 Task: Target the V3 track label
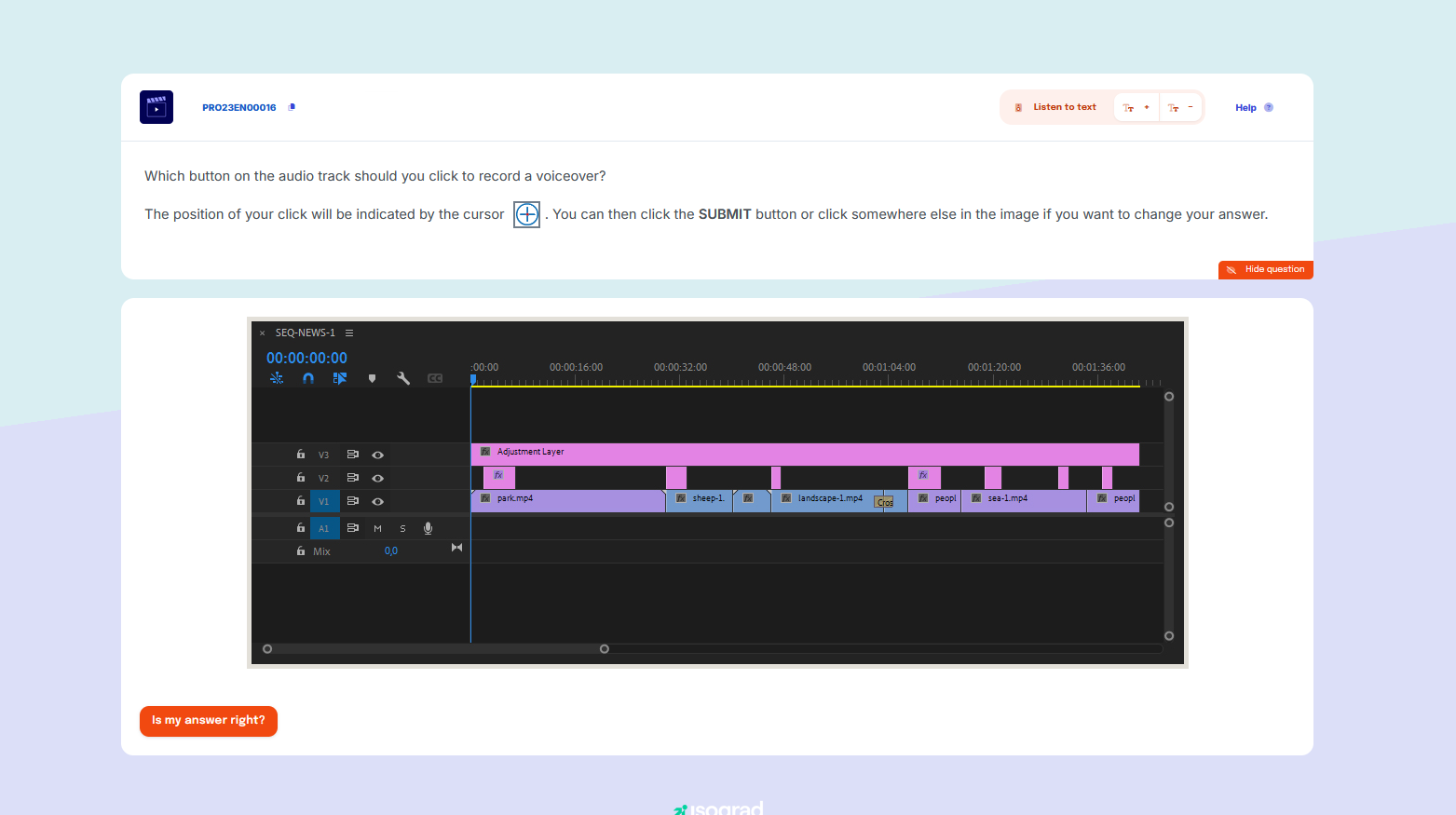(x=324, y=455)
